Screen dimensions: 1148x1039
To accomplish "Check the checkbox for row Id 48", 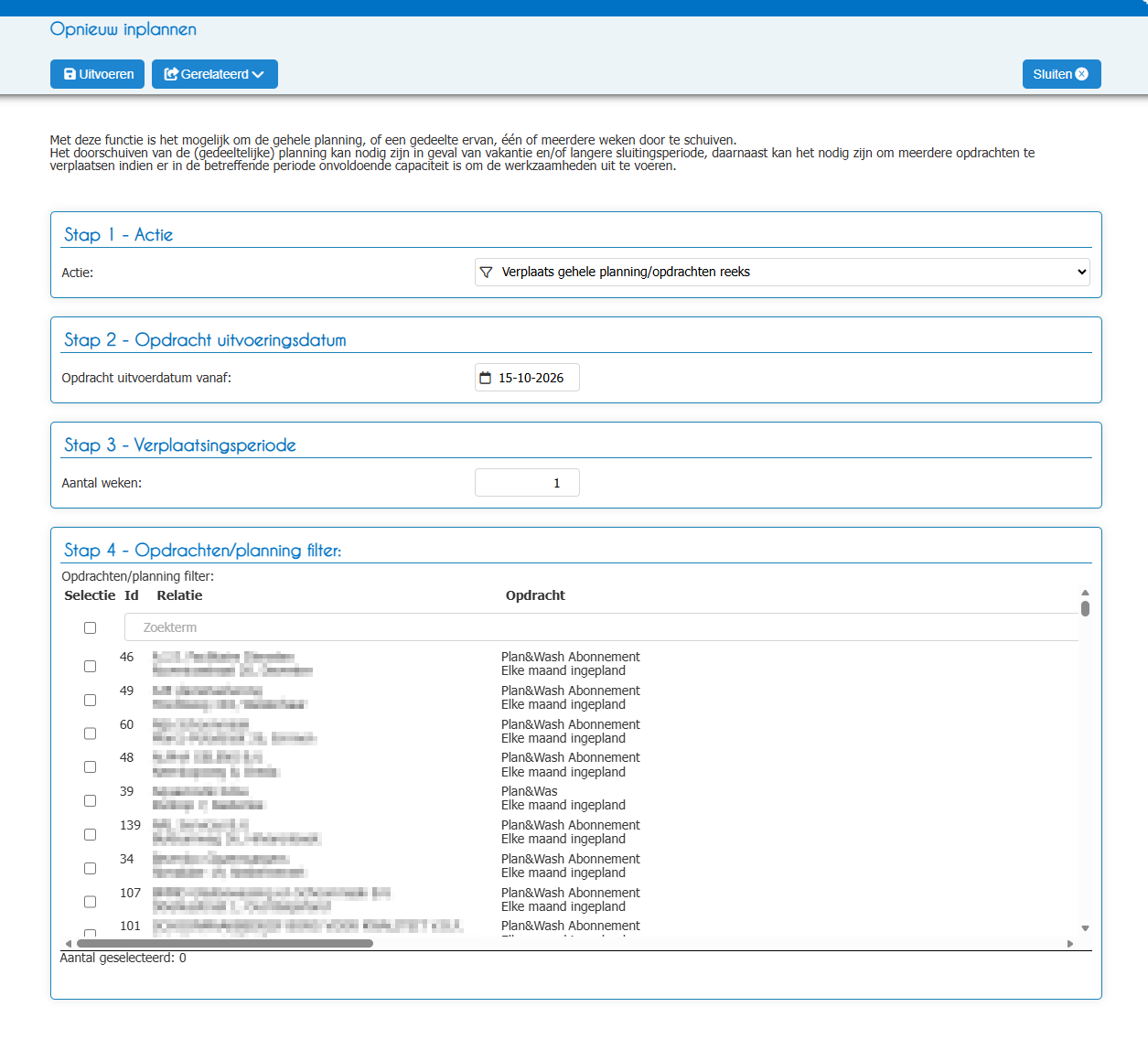I will coord(90,766).
